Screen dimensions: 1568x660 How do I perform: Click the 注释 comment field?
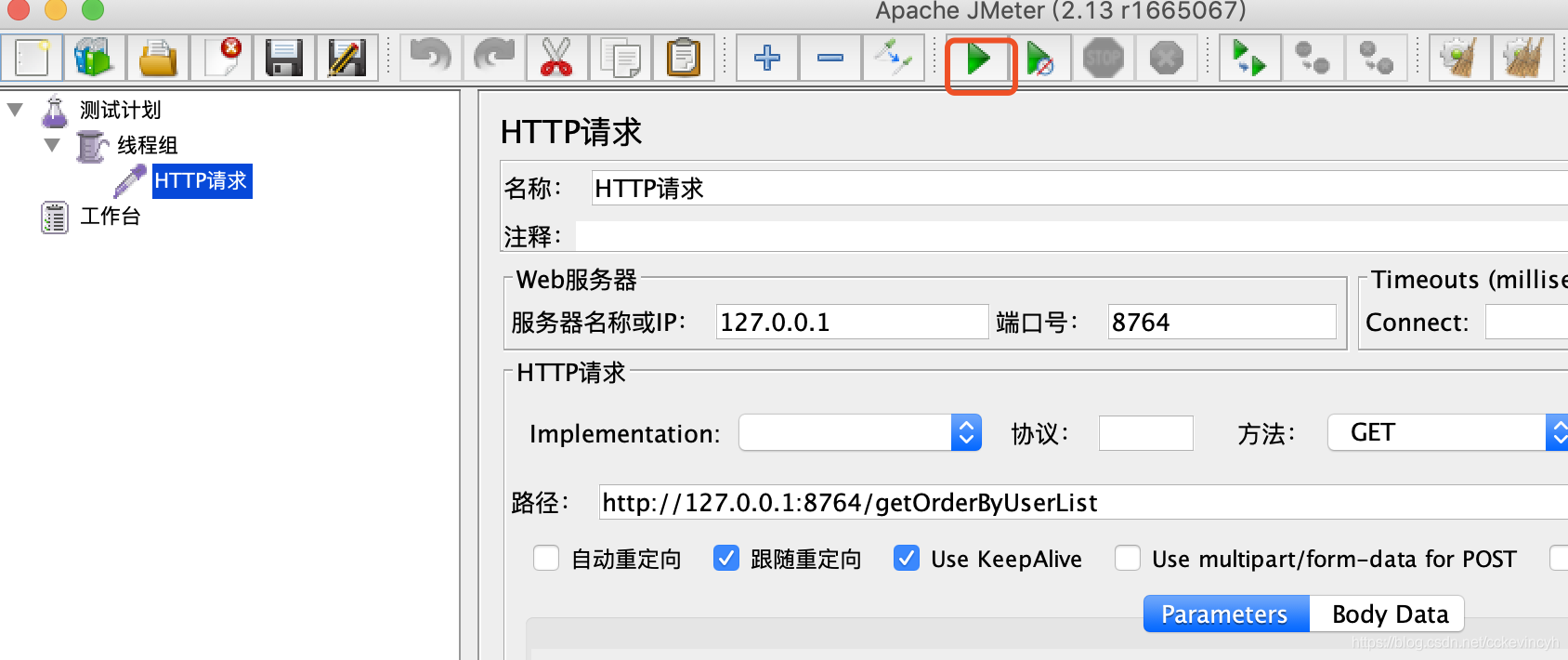click(x=1072, y=236)
